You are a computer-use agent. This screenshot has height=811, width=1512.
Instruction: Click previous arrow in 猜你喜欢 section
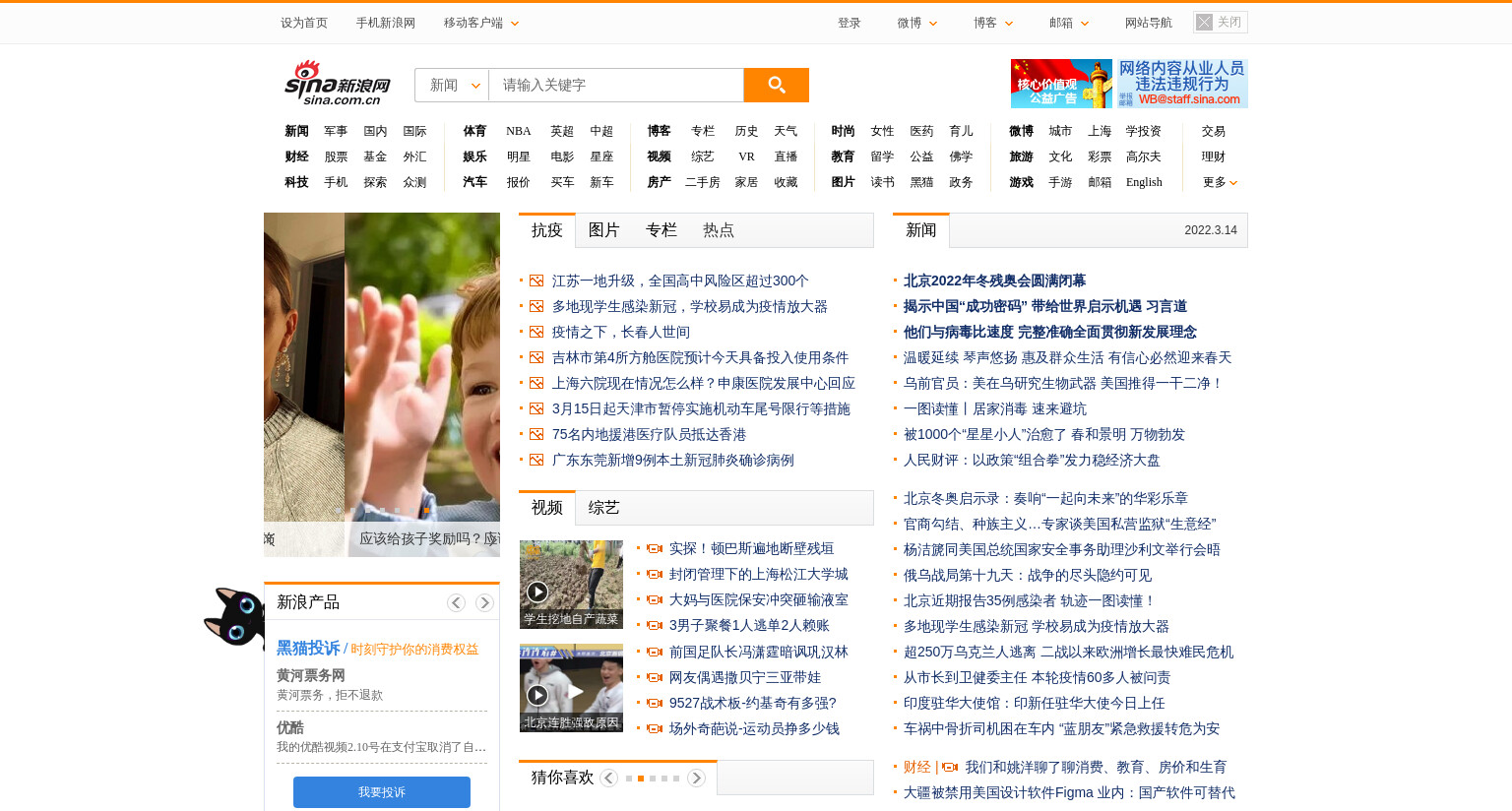coord(608,778)
